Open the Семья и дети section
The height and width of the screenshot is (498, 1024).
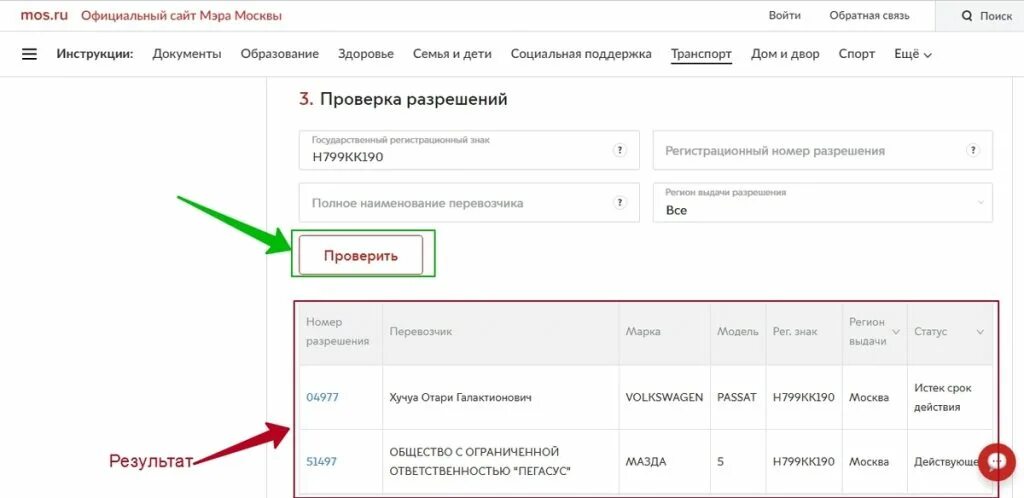(452, 54)
